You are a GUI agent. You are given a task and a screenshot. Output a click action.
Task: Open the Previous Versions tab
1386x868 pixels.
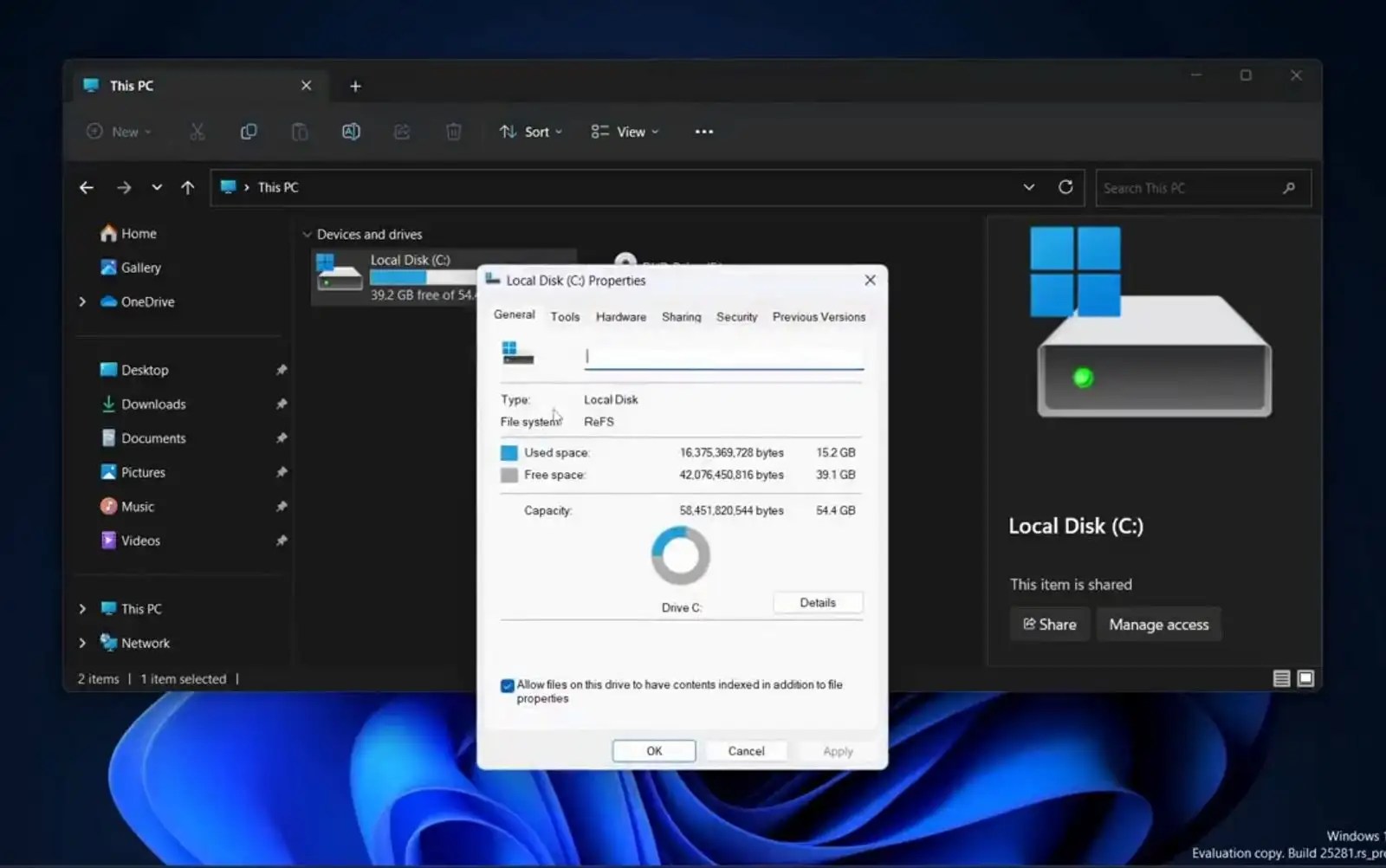pos(818,317)
